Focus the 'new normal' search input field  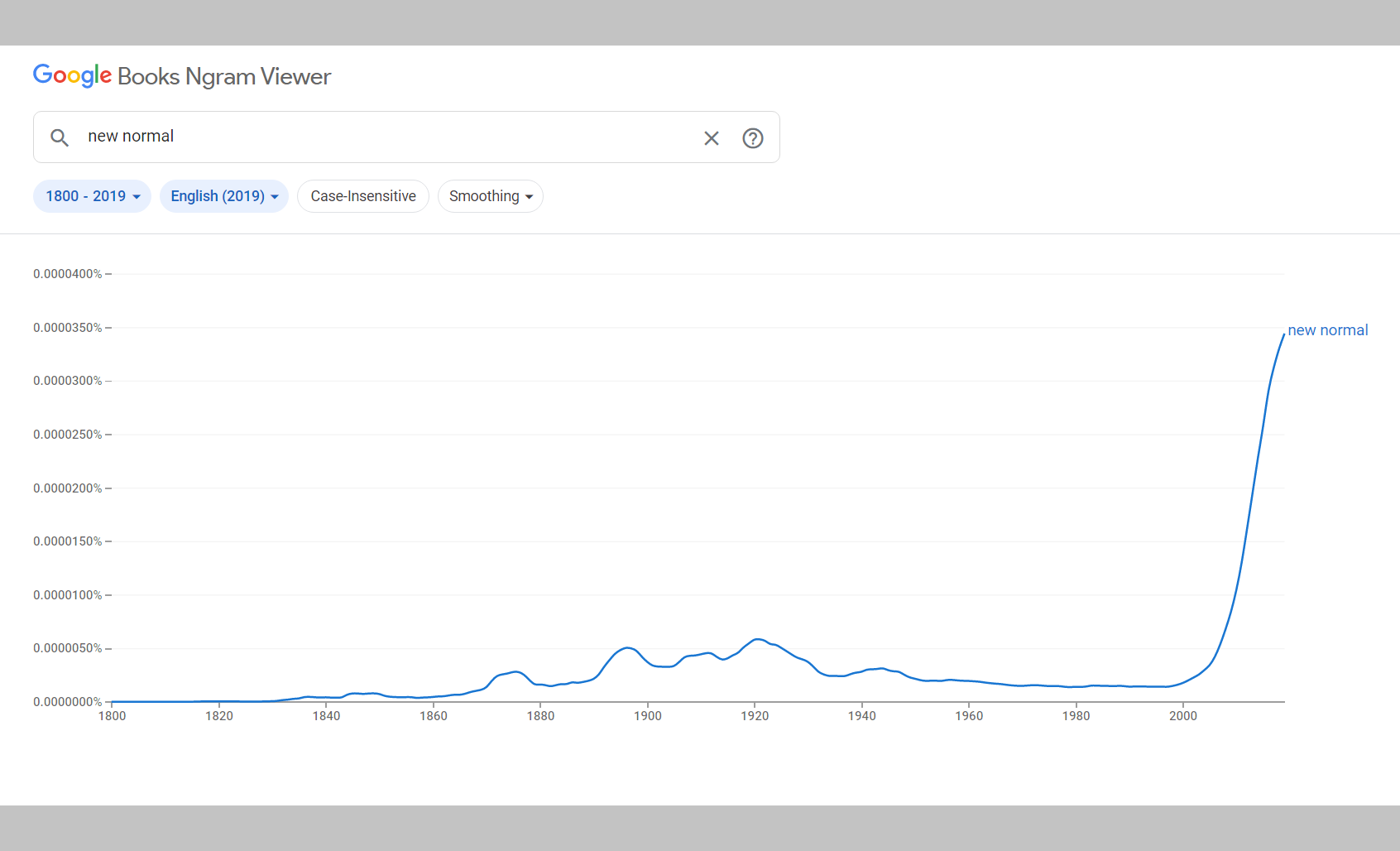point(381,137)
